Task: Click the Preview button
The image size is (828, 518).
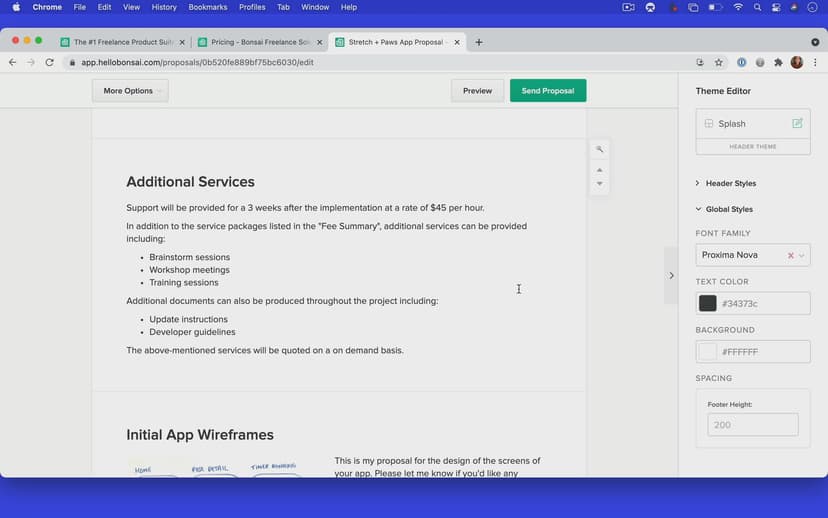Action: [x=477, y=91]
